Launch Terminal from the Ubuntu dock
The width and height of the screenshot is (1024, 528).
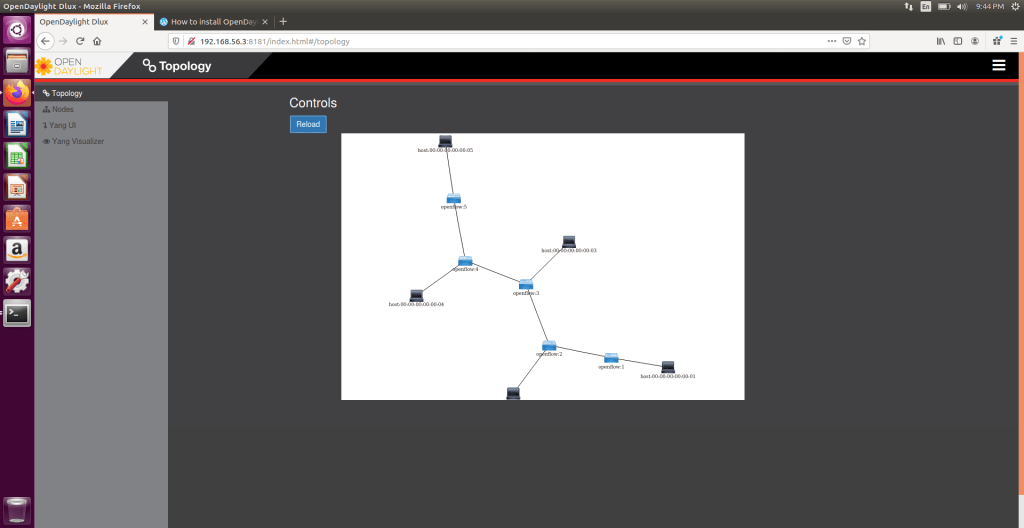point(17,313)
